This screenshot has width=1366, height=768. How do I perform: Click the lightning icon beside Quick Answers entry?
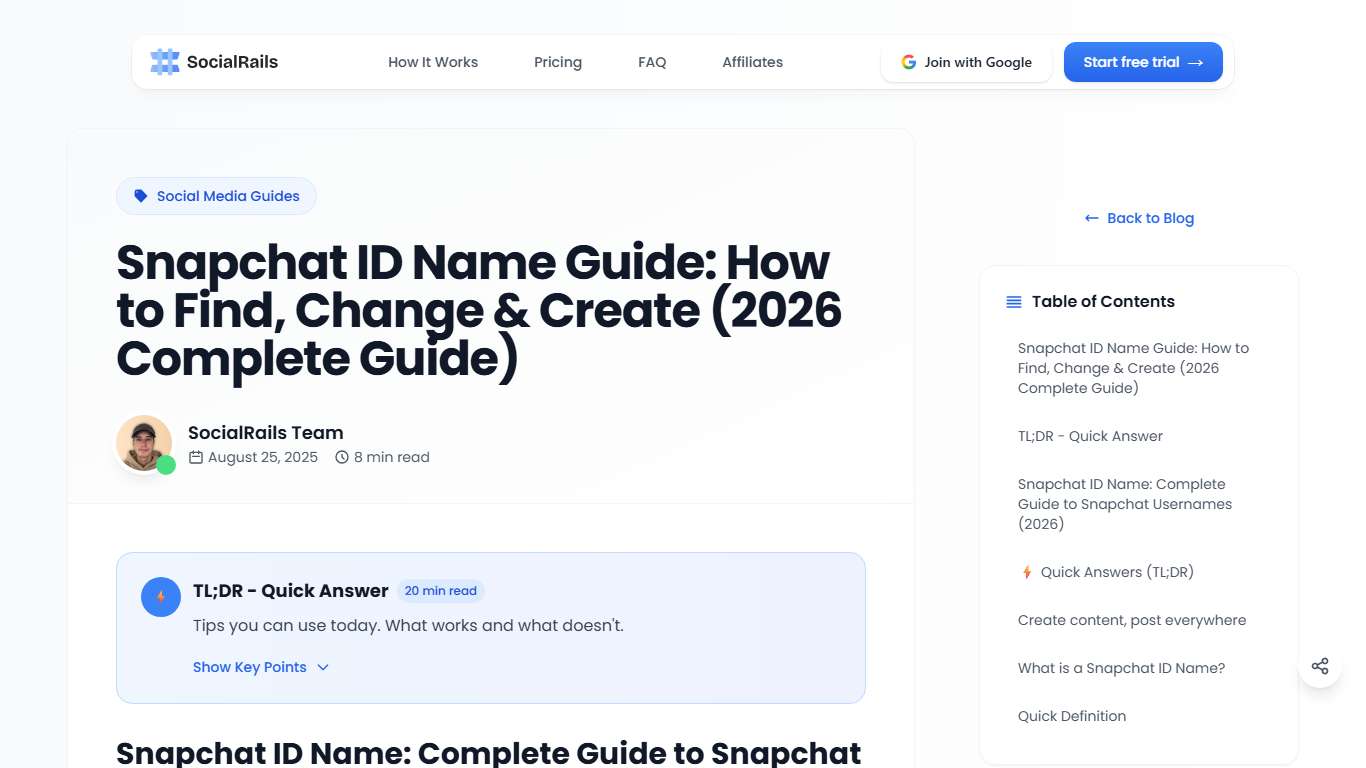pos(1026,571)
